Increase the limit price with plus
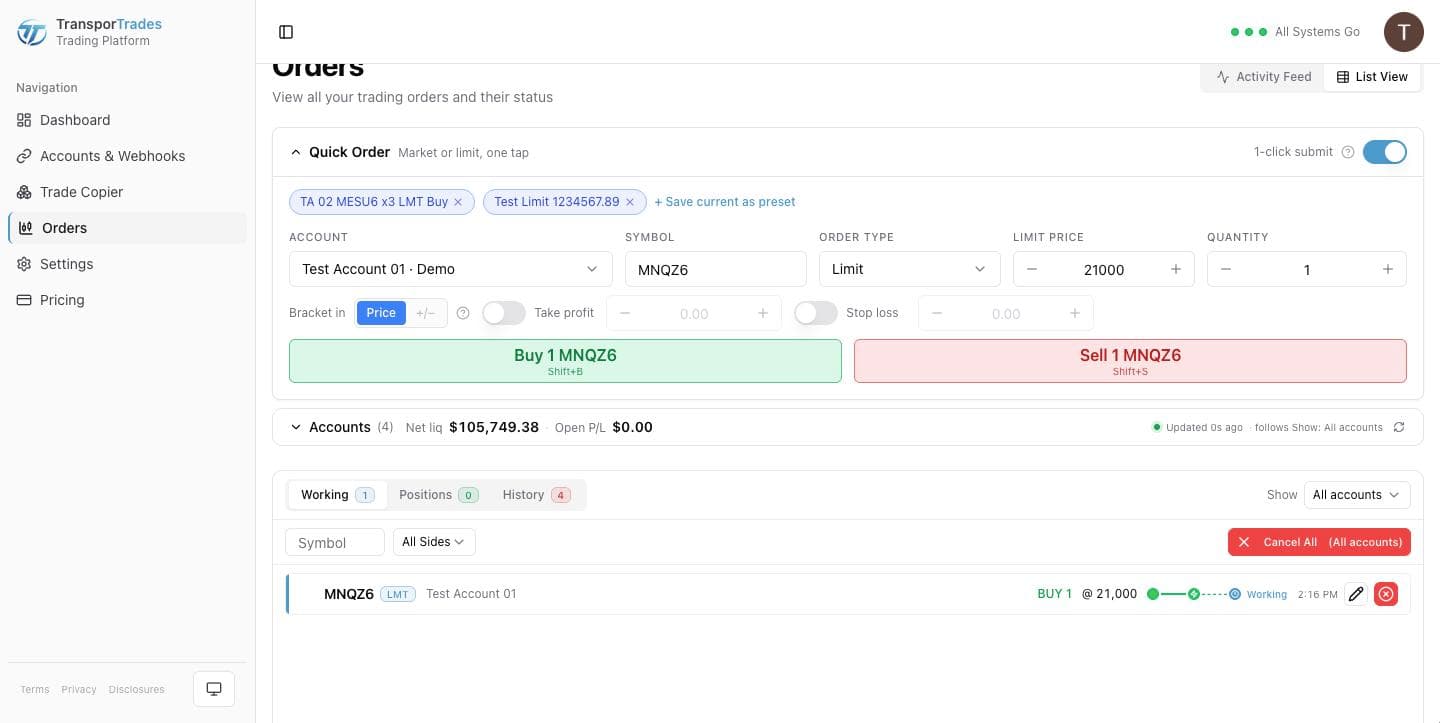 click(x=1176, y=269)
